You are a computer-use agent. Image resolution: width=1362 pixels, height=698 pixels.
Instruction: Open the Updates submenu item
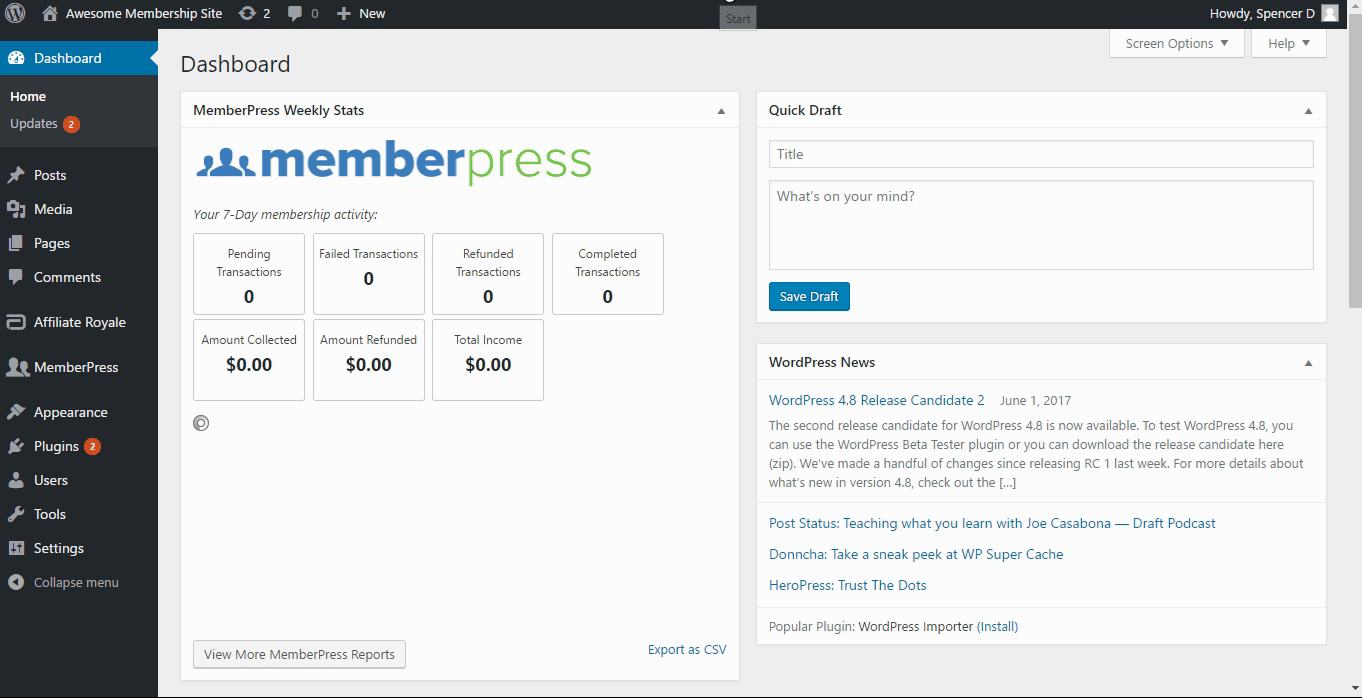34,124
